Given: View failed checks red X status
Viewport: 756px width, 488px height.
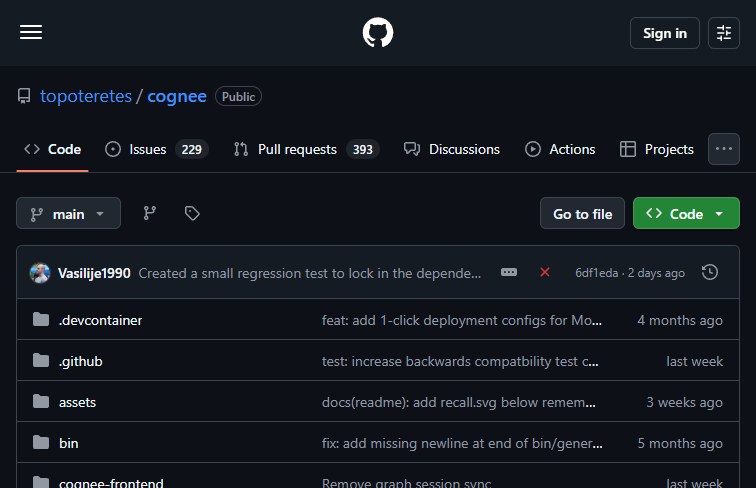Looking at the screenshot, I should coord(545,272).
